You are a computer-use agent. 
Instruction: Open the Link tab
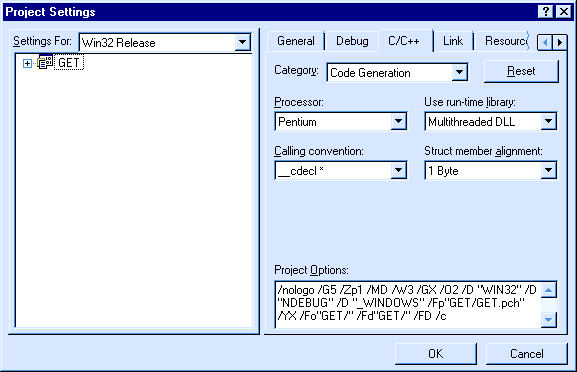click(x=453, y=41)
